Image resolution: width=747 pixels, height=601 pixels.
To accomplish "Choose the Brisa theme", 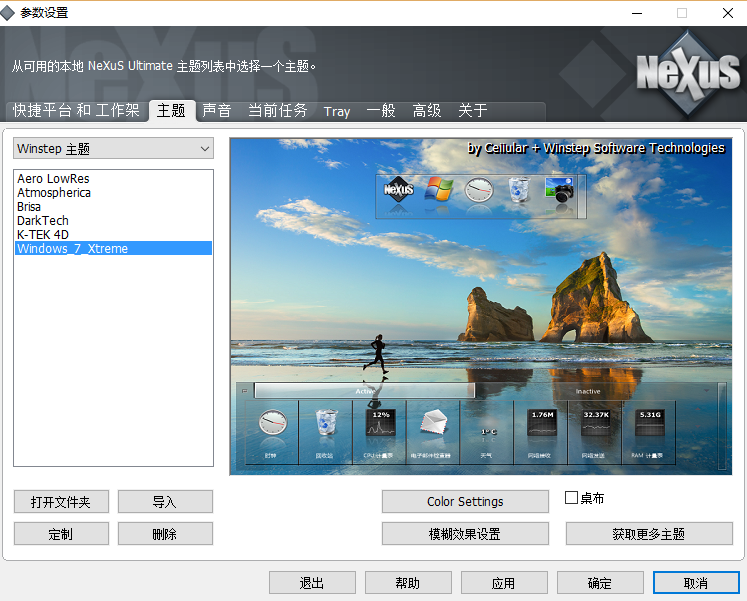I will [113, 207].
